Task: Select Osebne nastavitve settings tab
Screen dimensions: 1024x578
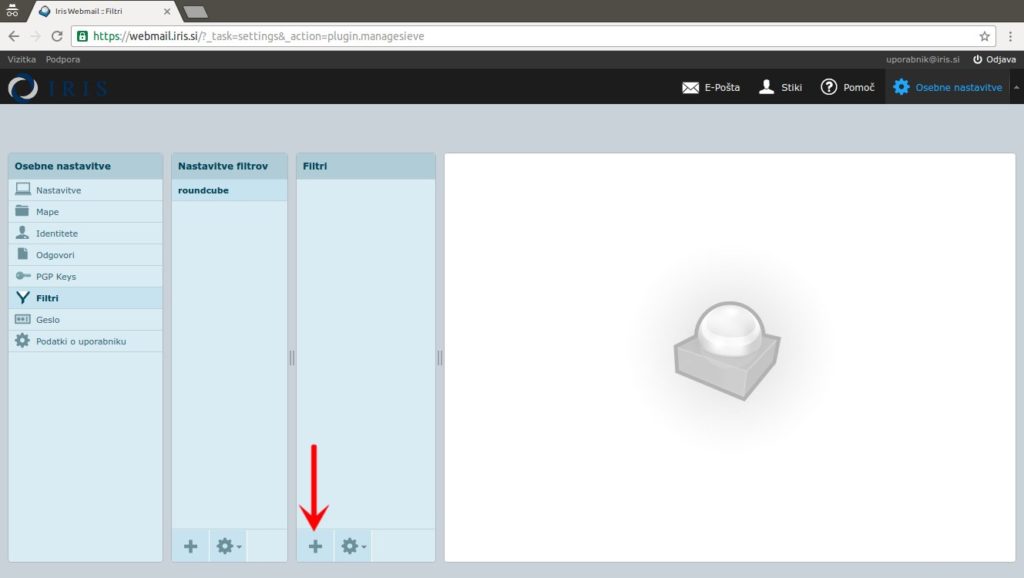Action: [947, 87]
